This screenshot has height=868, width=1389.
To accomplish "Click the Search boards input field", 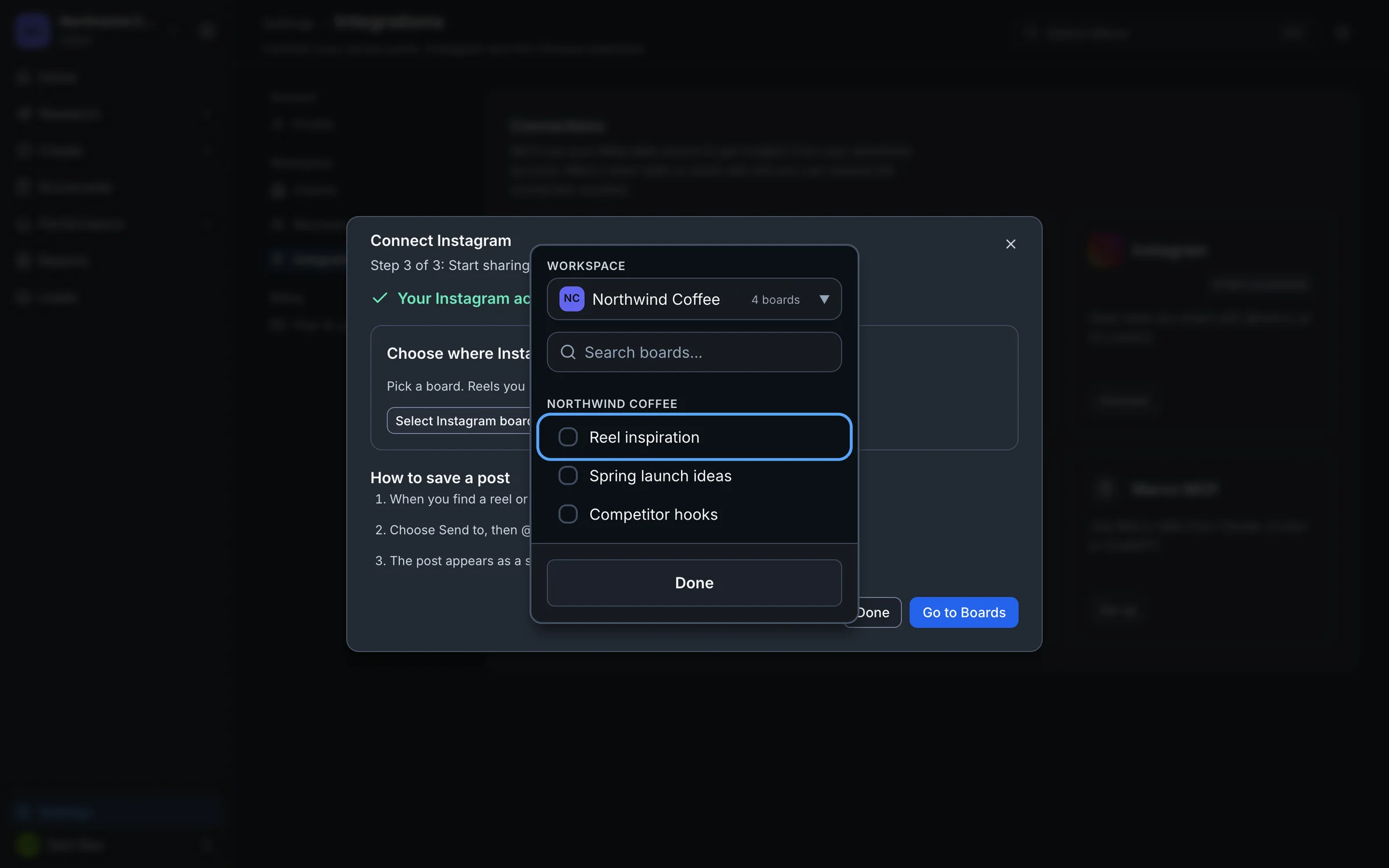I will [694, 352].
